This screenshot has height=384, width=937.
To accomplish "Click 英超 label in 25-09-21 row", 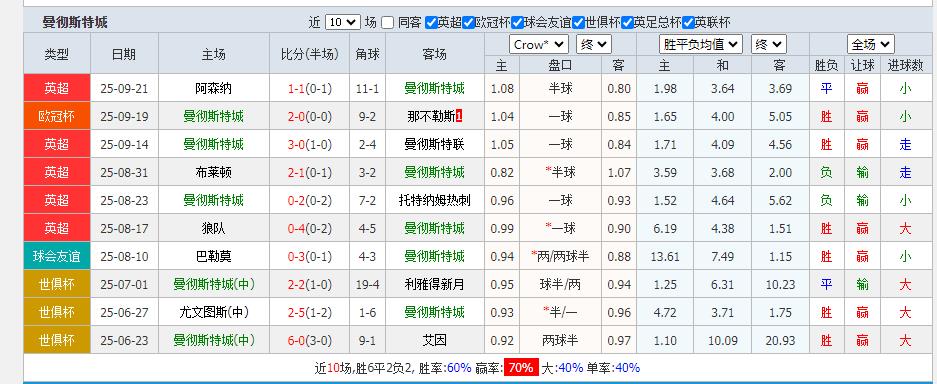I will [57, 88].
